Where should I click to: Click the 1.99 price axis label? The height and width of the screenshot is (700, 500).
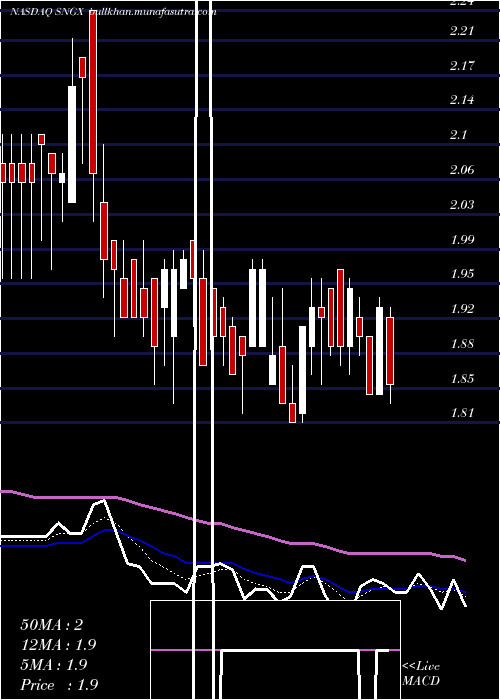[x=462, y=239]
